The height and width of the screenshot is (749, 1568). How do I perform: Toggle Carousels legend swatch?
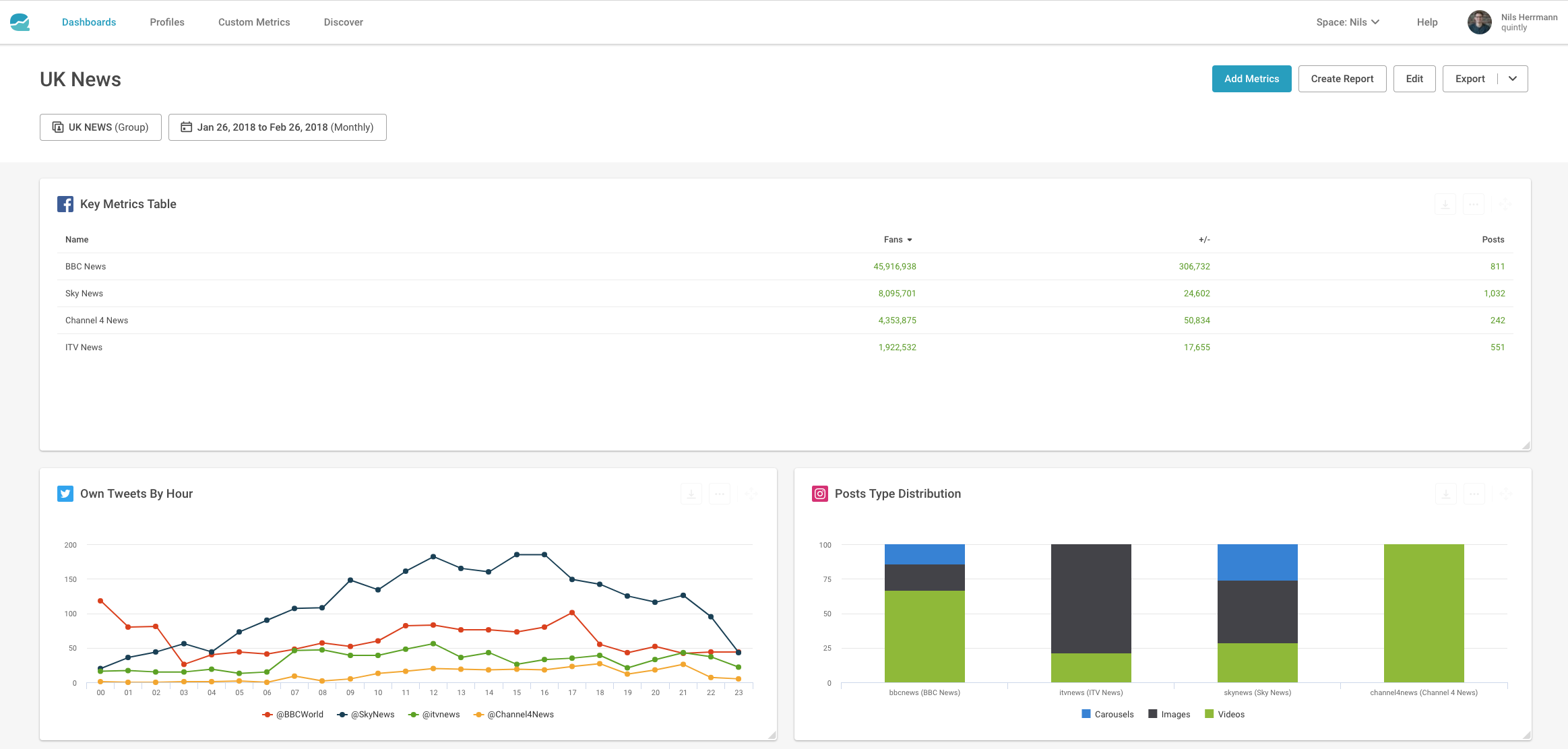[1086, 714]
